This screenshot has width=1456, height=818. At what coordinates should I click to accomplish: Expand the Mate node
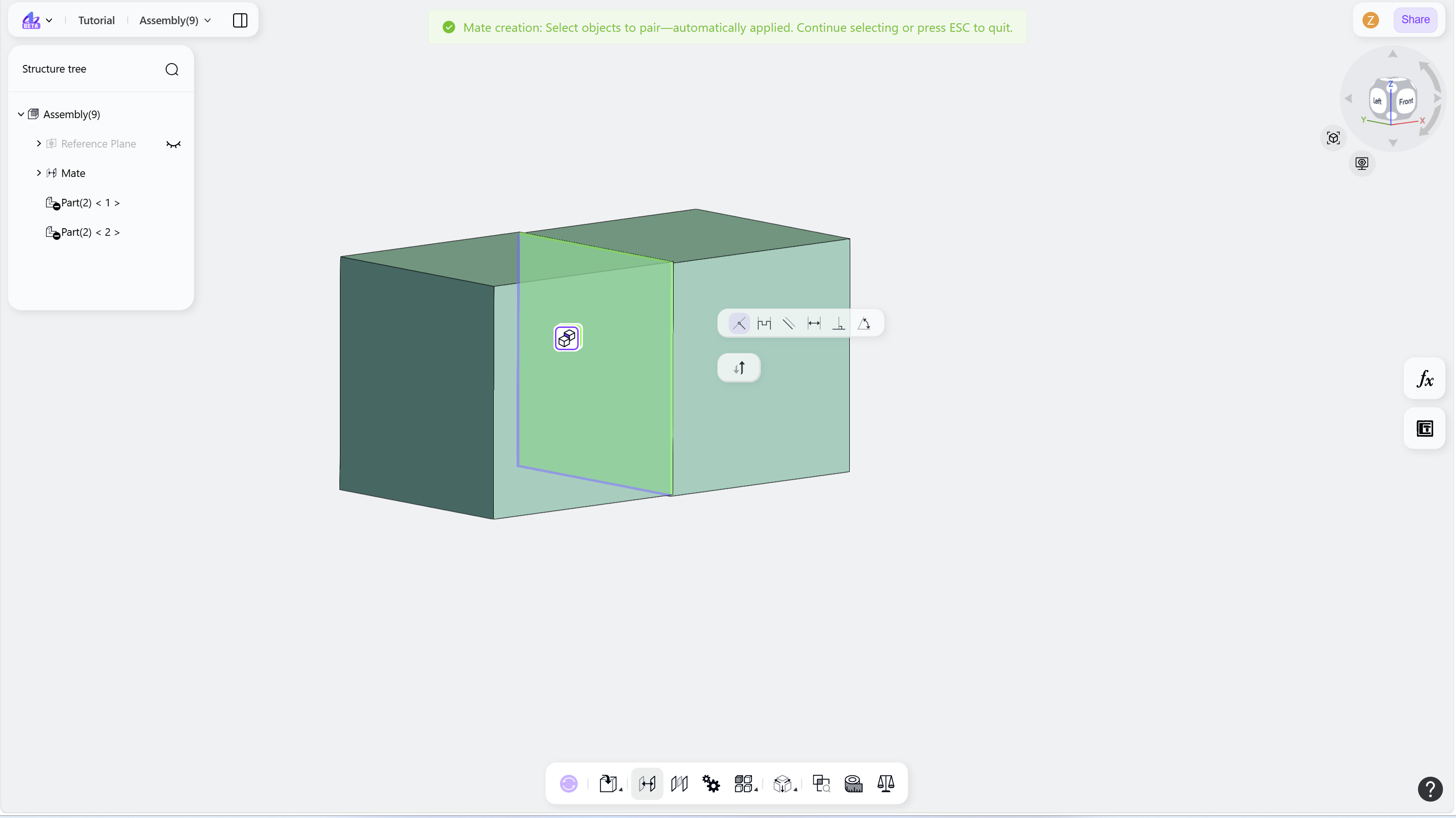38,173
